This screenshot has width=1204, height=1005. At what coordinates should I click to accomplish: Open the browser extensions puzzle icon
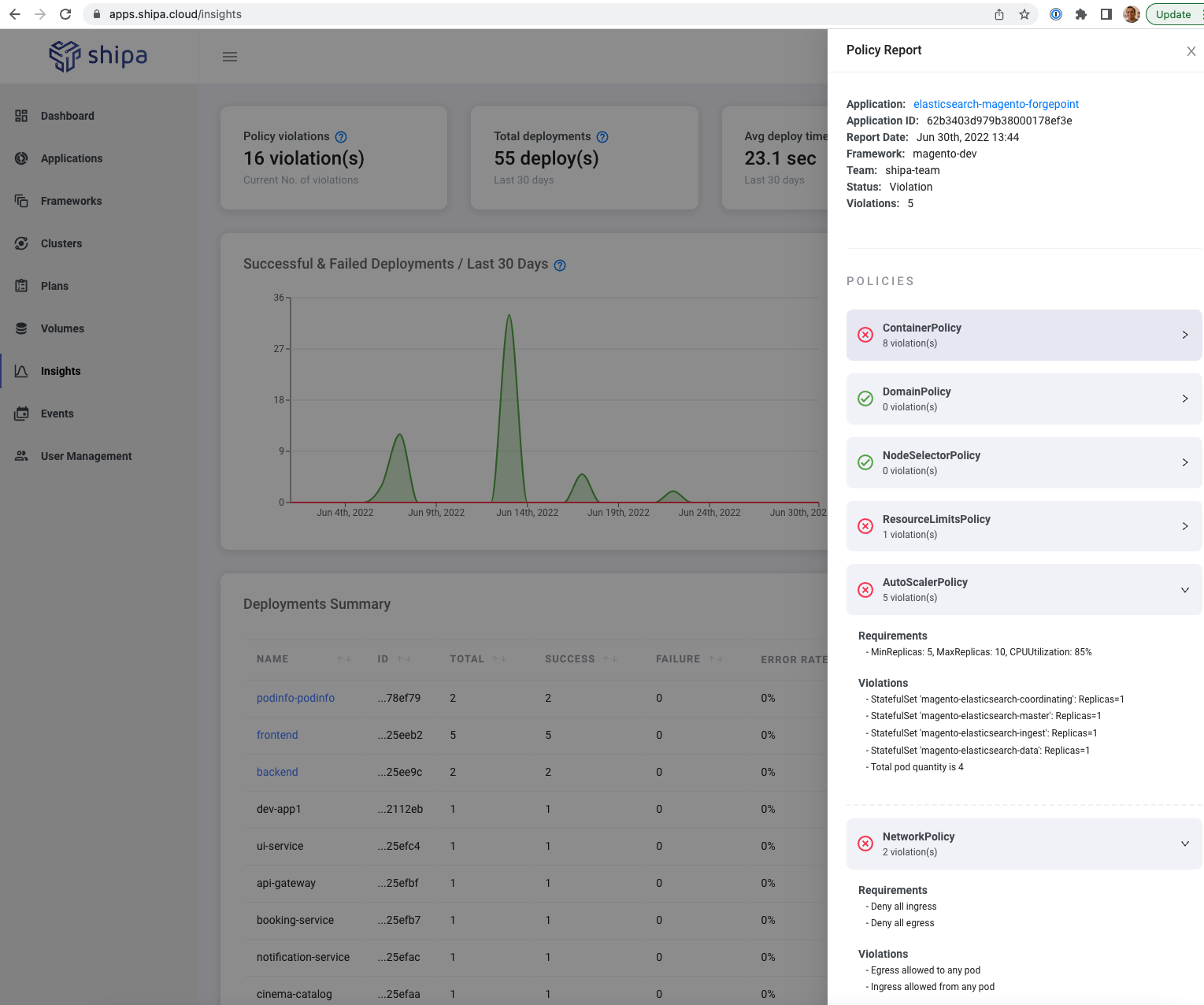[x=1081, y=14]
